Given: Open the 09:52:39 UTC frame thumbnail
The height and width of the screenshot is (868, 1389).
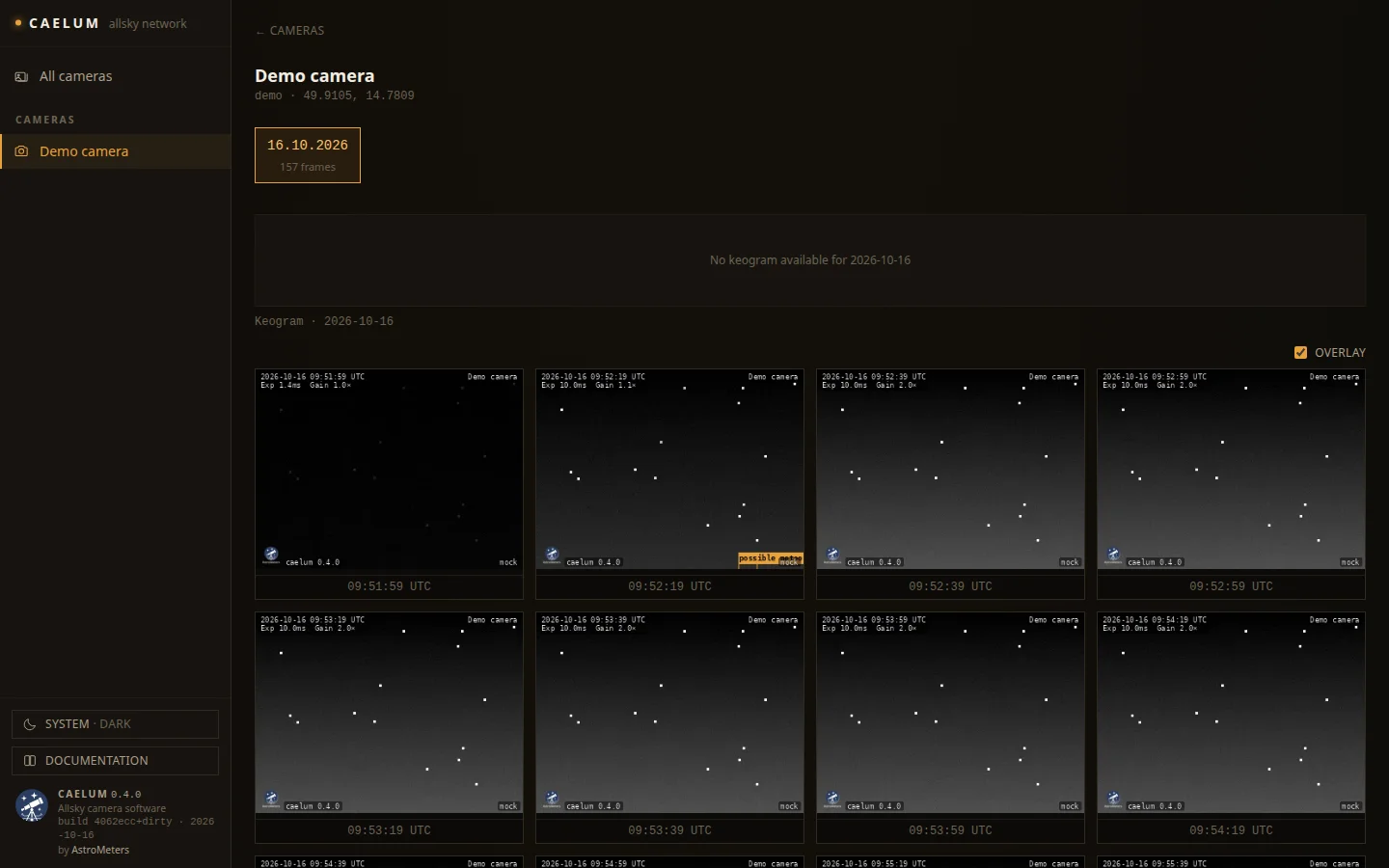Looking at the screenshot, I should click(950, 470).
